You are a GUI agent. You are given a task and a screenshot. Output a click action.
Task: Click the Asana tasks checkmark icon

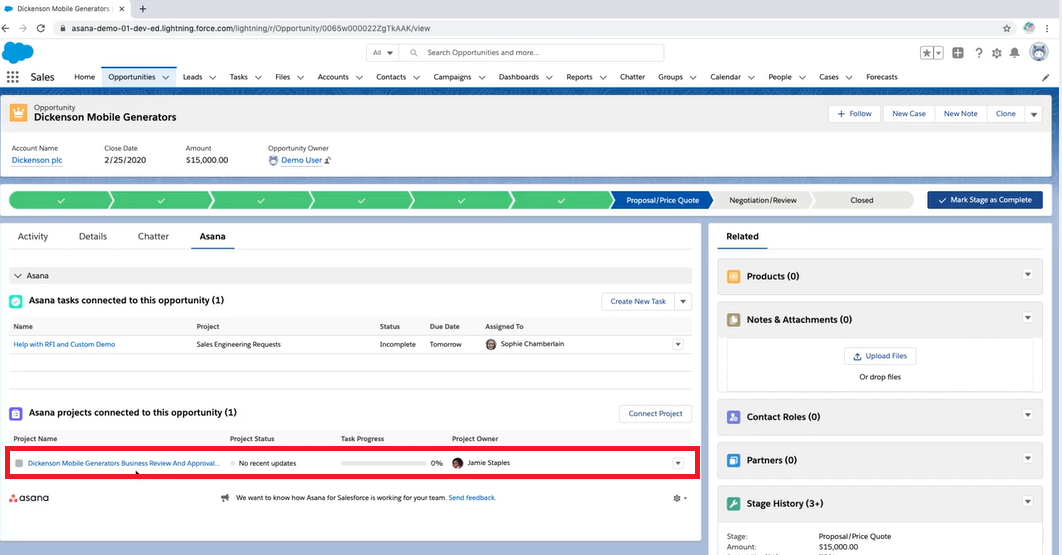pyautogui.click(x=16, y=301)
